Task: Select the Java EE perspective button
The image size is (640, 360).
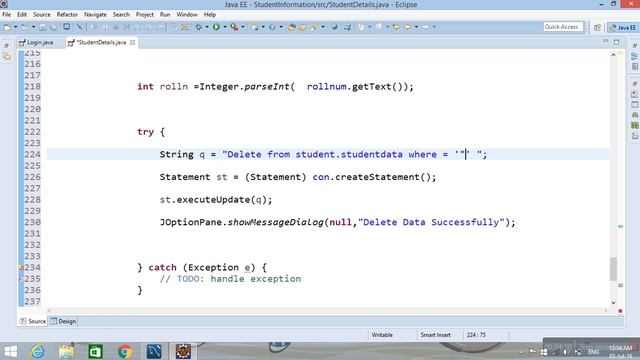Action: tap(622, 27)
